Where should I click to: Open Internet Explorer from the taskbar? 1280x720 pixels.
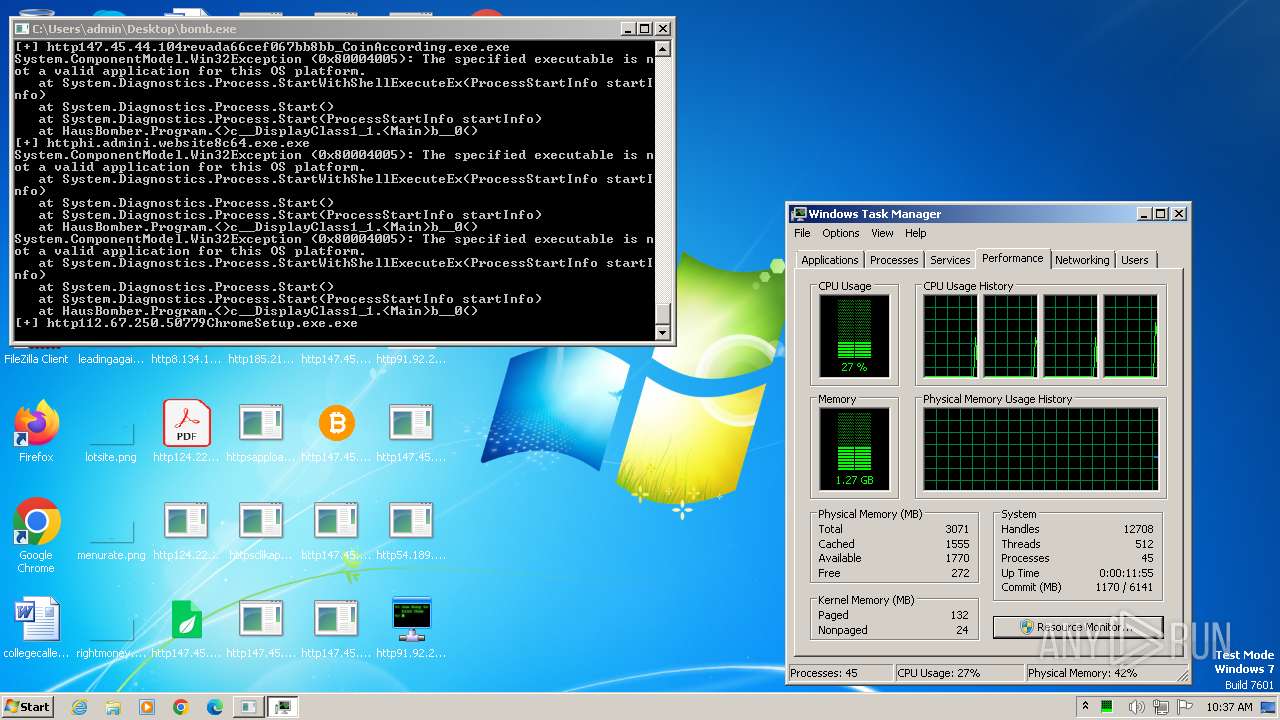[79, 707]
